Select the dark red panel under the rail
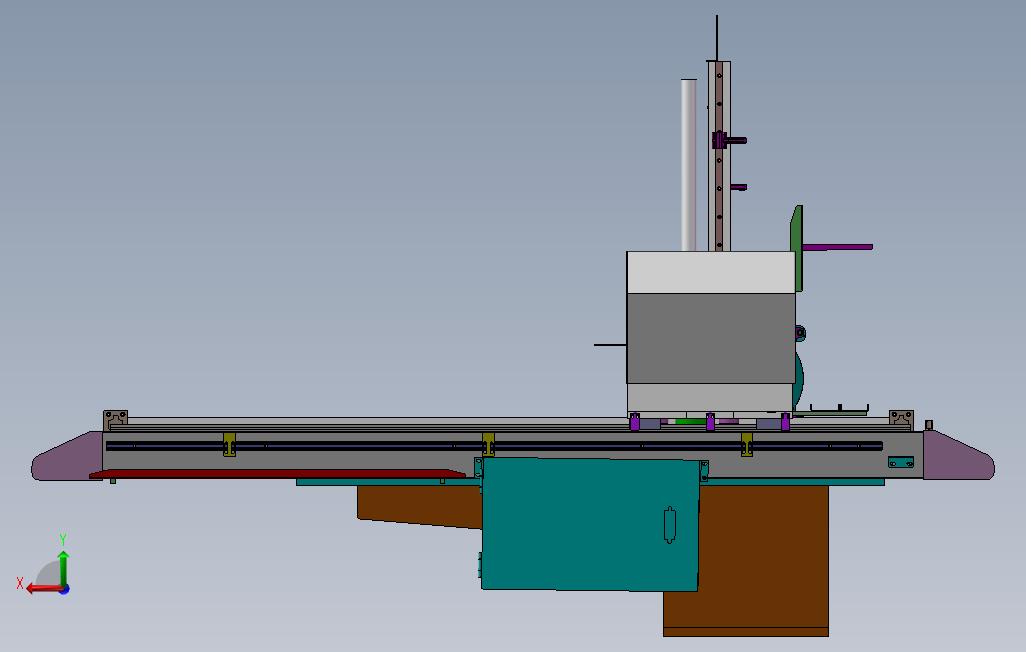This screenshot has width=1026, height=652. (277, 473)
